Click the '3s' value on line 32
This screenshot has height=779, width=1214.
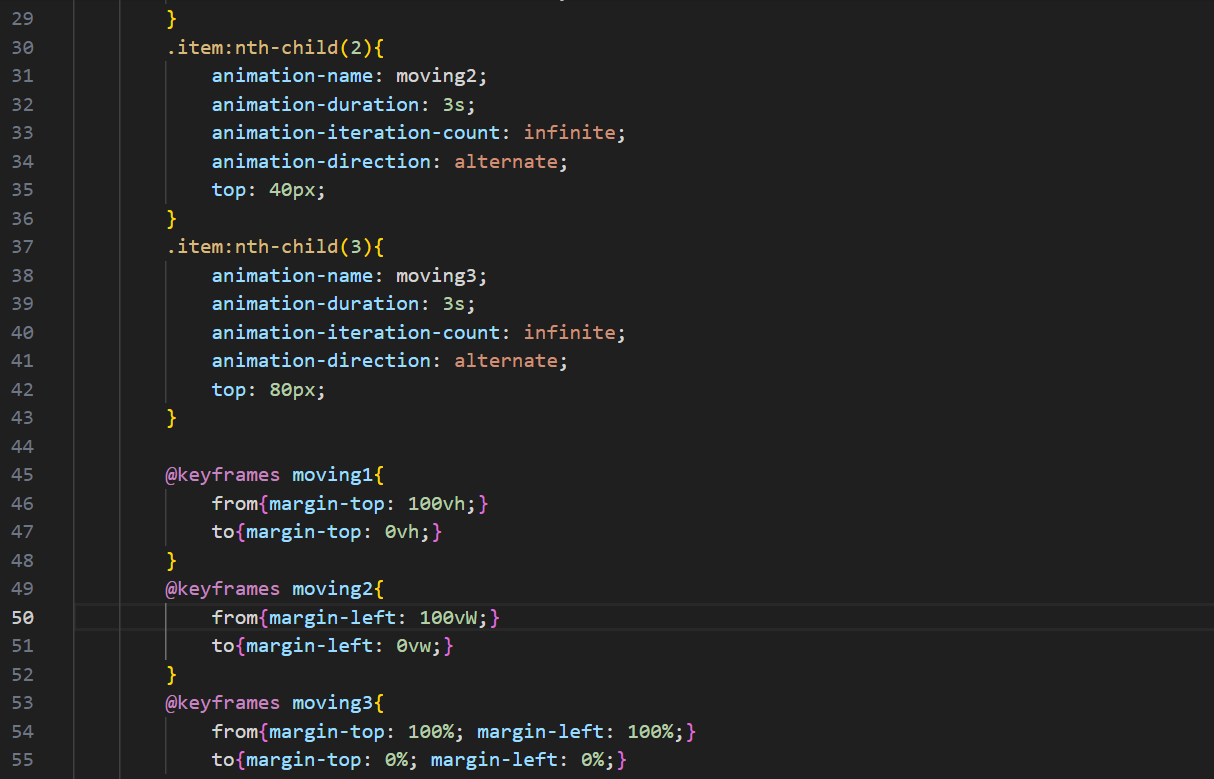453,104
